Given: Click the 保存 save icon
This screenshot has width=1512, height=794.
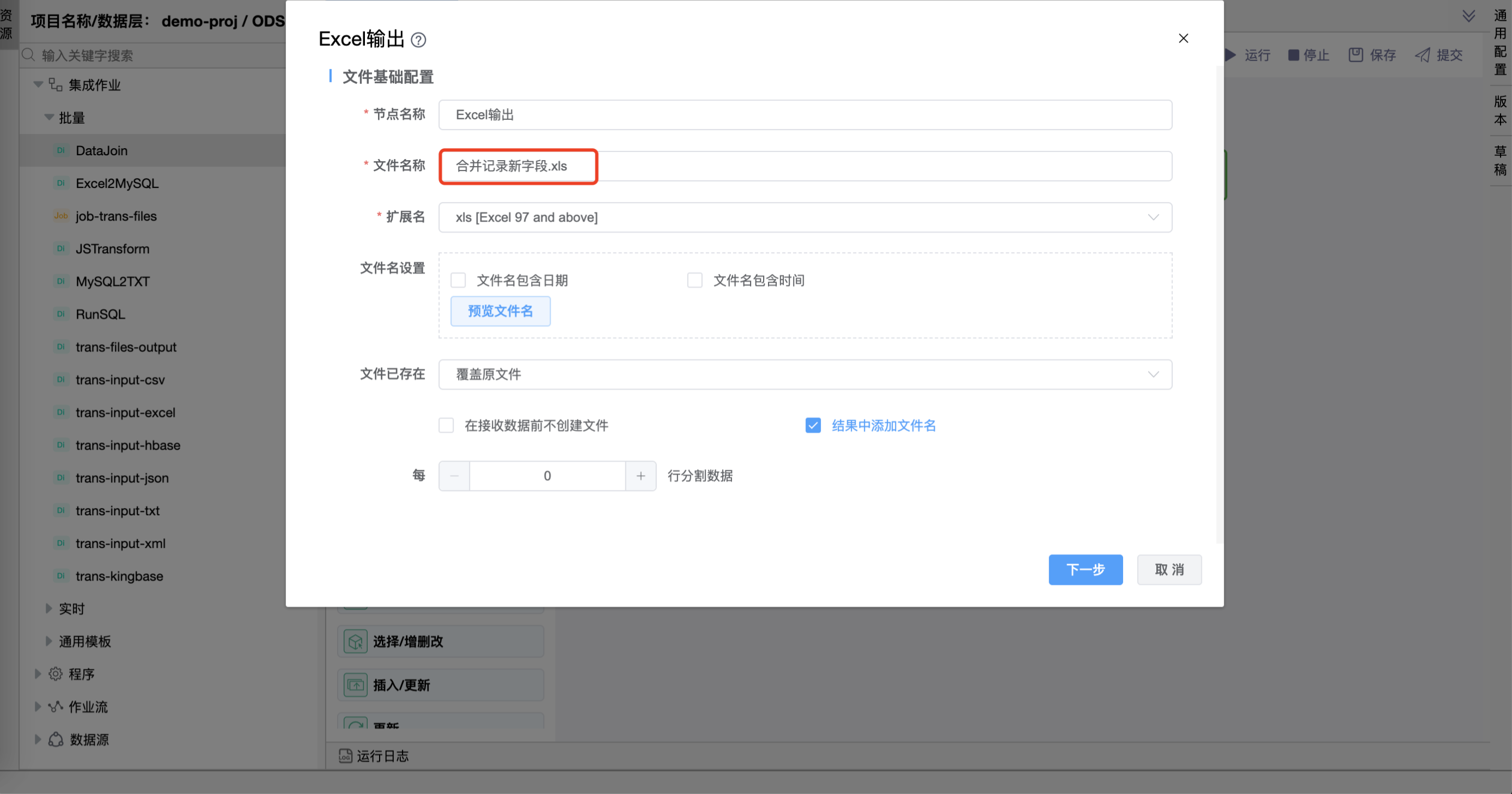Looking at the screenshot, I should [x=1355, y=55].
